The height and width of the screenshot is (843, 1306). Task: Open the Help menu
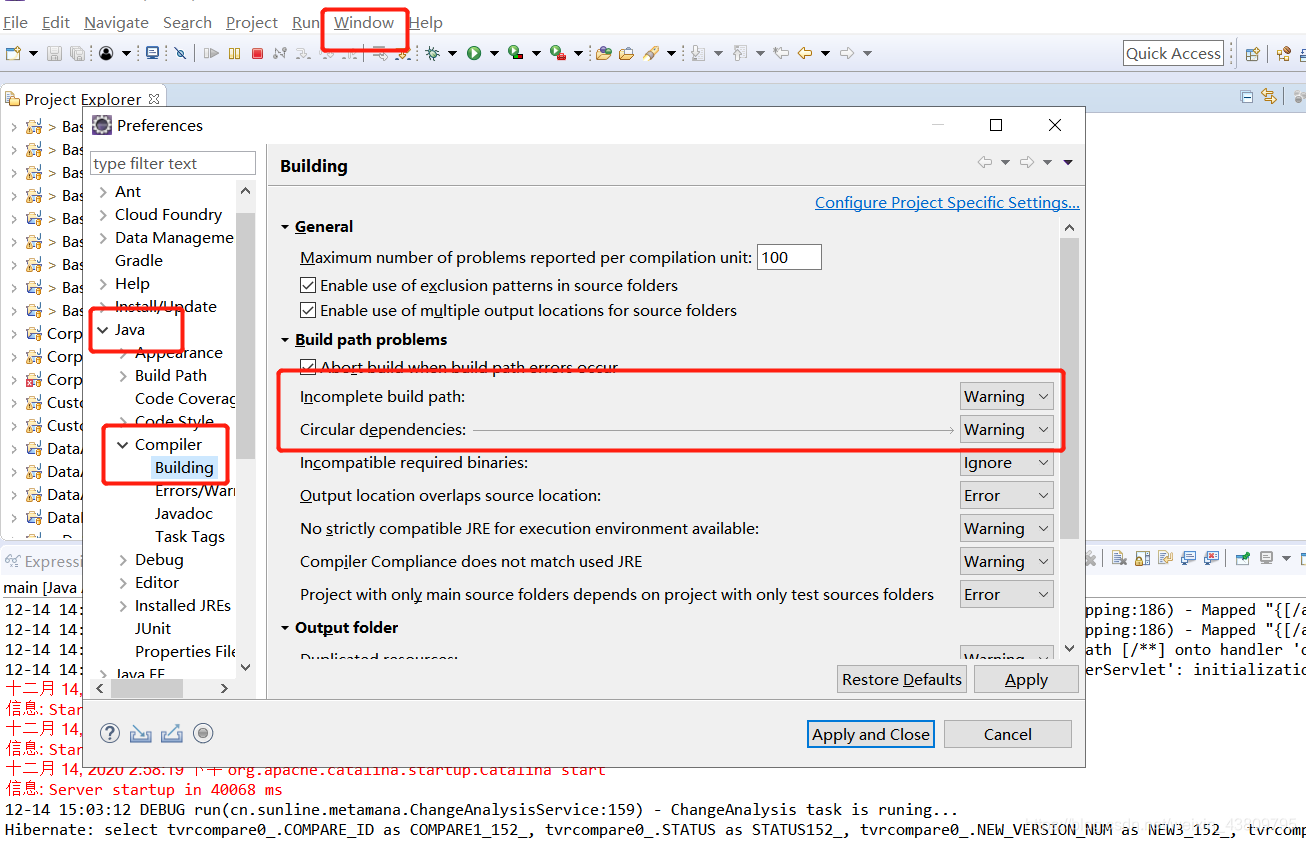(x=426, y=22)
